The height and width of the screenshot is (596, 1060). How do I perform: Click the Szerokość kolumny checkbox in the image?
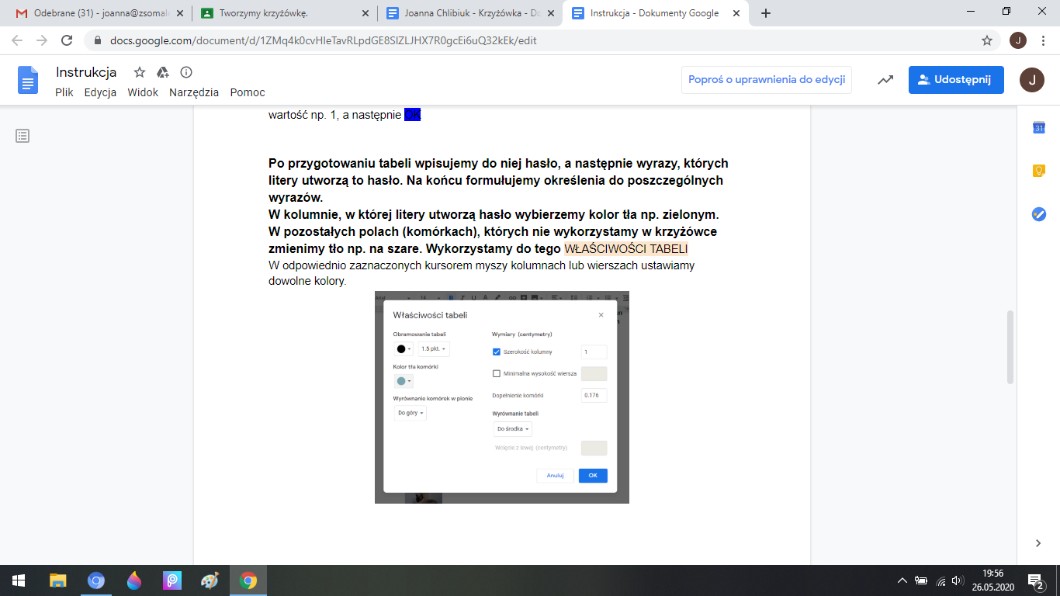coord(497,352)
